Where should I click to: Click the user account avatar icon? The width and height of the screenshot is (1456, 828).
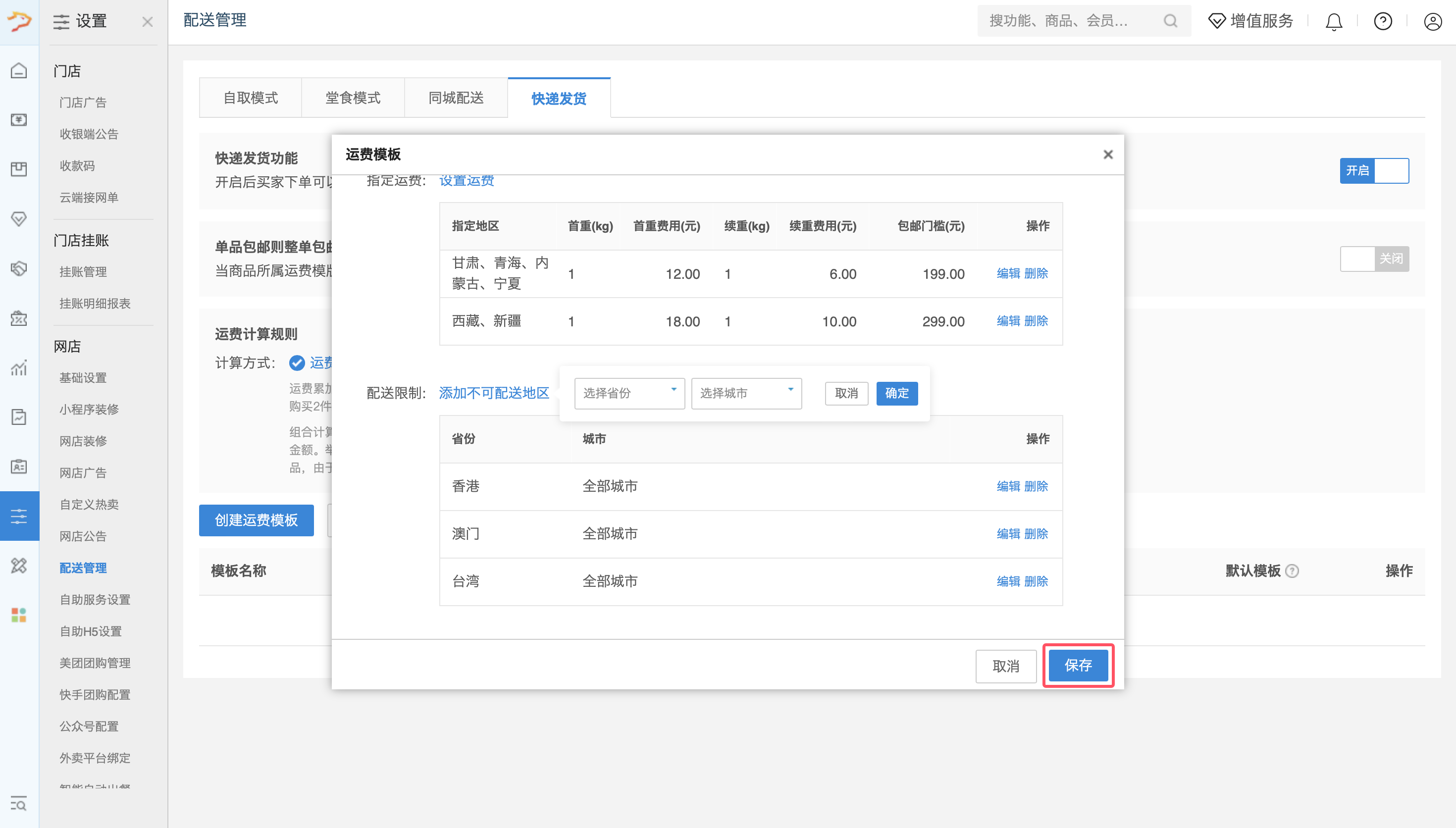(x=1432, y=22)
